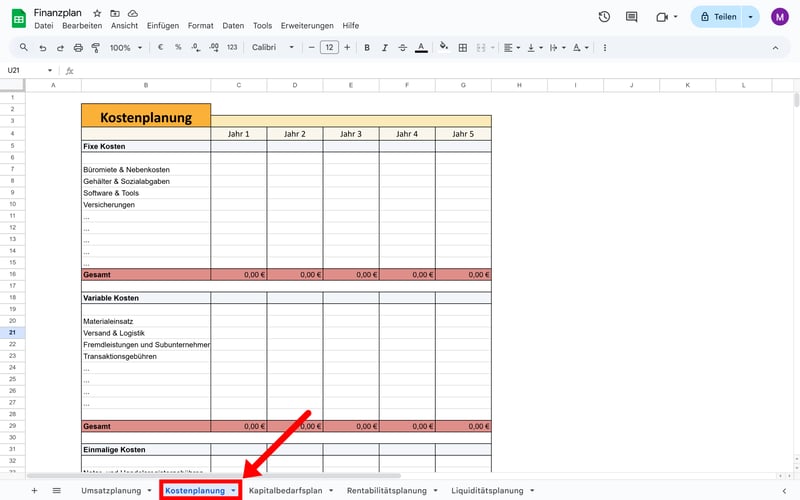This screenshot has height=500, width=800.
Task: Open the Einfügen menu
Action: point(163,25)
